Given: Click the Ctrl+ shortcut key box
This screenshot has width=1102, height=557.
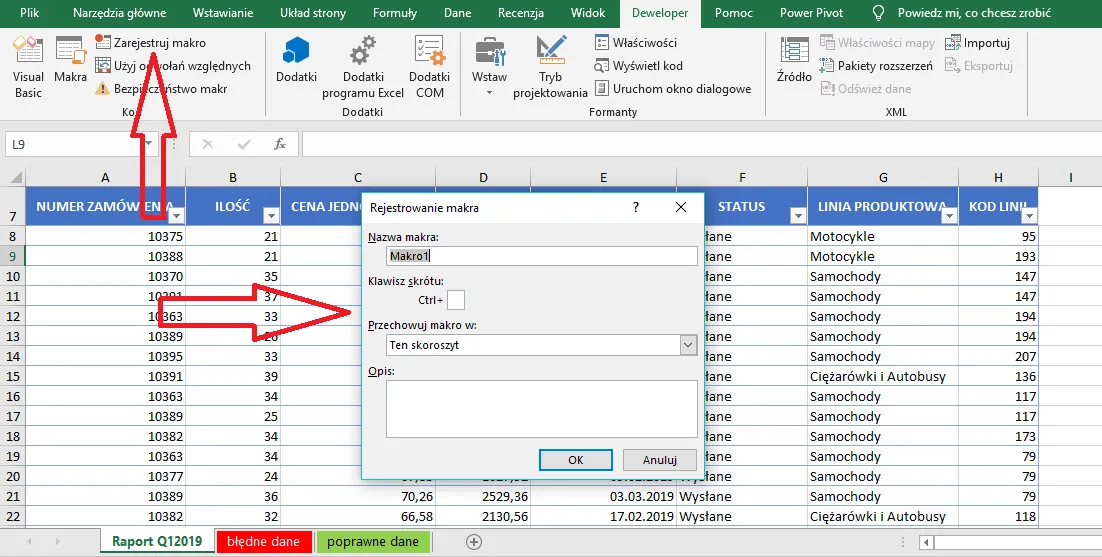Looking at the screenshot, I should coord(456,300).
